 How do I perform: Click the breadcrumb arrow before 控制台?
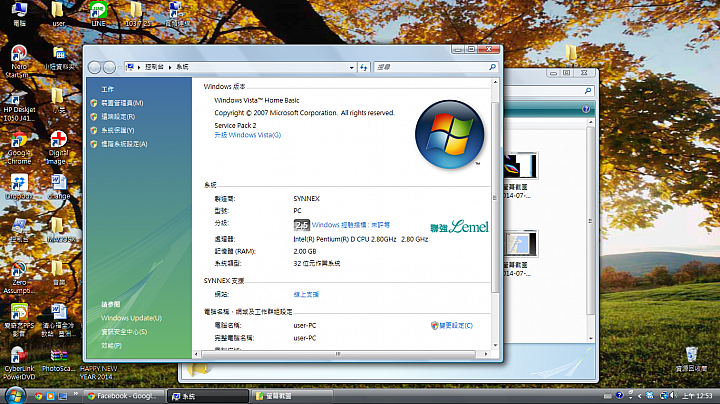pyautogui.click(x=139, y=67)
